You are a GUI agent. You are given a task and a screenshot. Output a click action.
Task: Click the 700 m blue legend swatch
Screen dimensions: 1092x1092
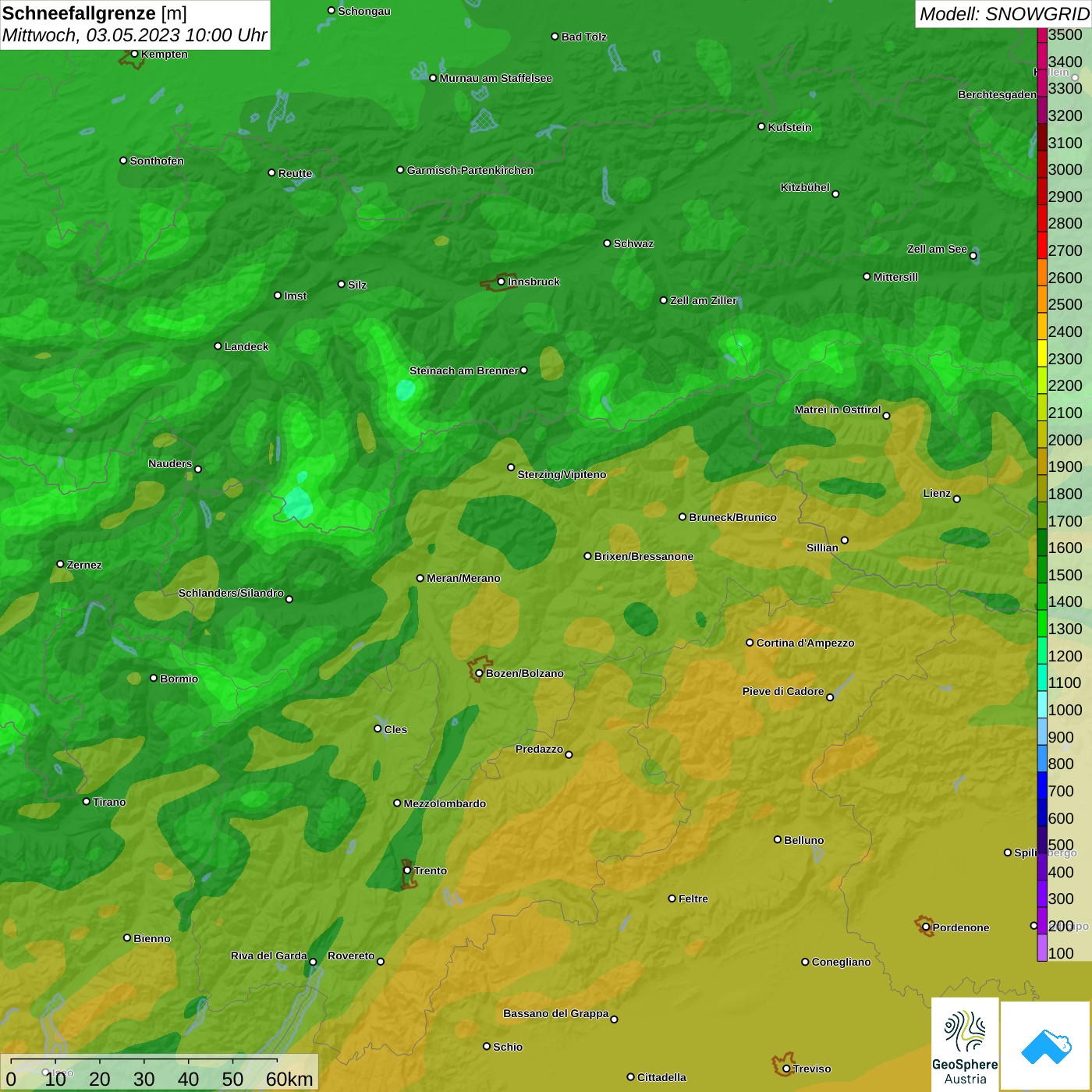1042,785
